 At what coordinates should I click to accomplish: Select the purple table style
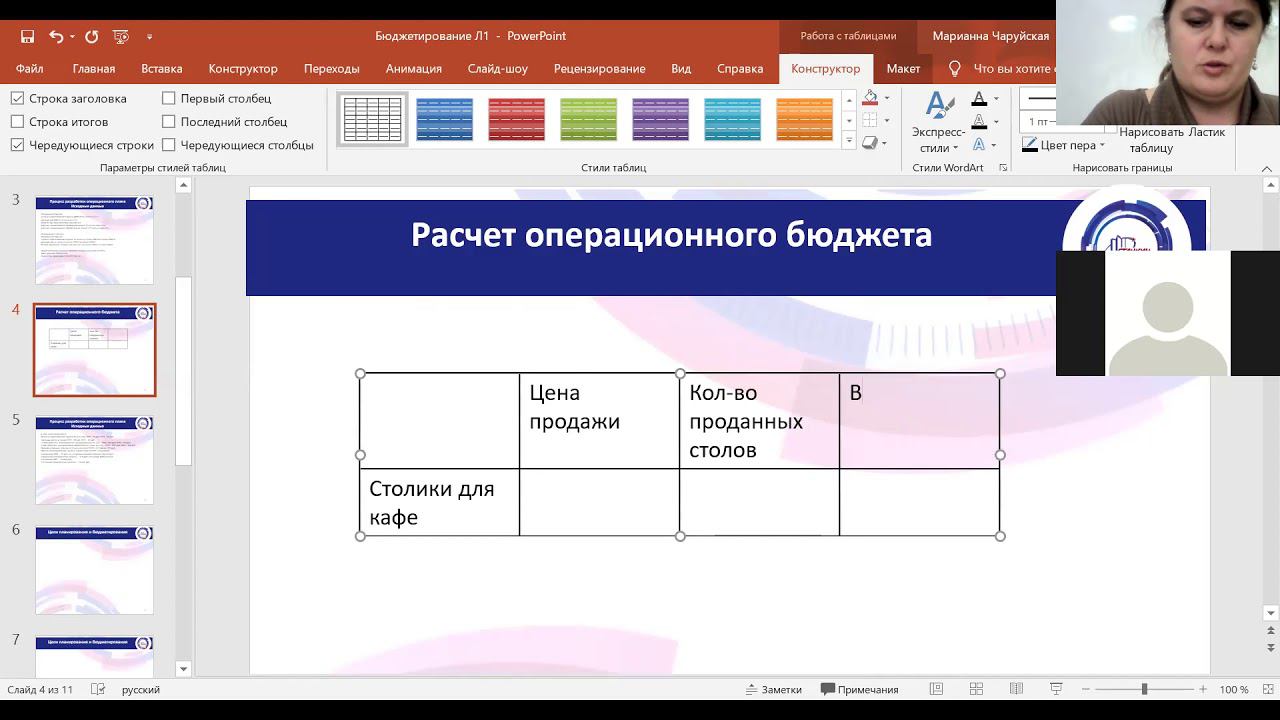[661, 119]
